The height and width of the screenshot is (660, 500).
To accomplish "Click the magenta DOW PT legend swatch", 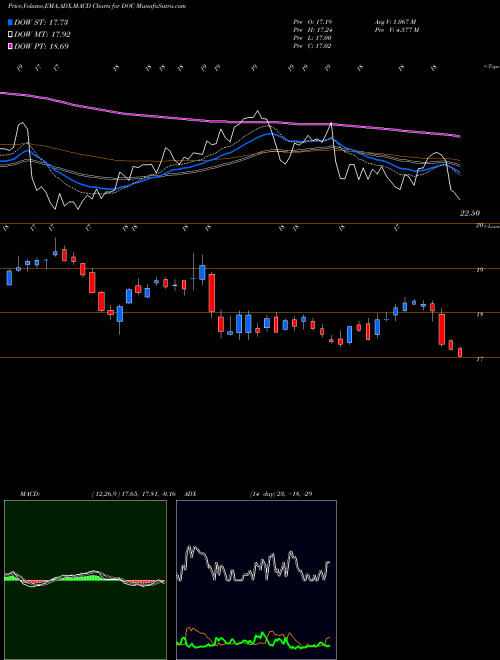I will 10,46.
